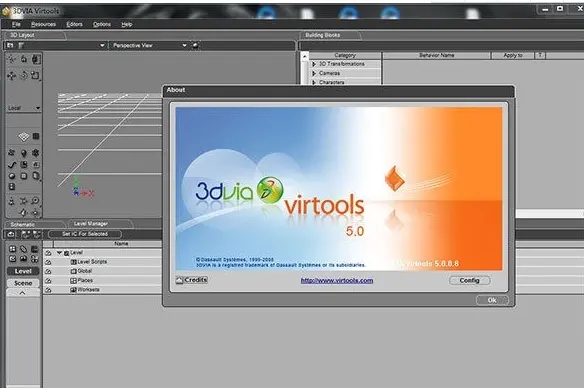
Task: Select the Building Blocks tab
Action: 329,35
